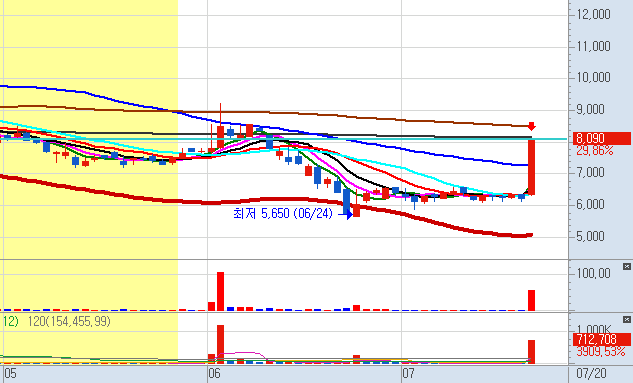The height and width of the screenshot is (383, 633).
Task: Click the 9,000 price axis label
Action: (590, 109)
